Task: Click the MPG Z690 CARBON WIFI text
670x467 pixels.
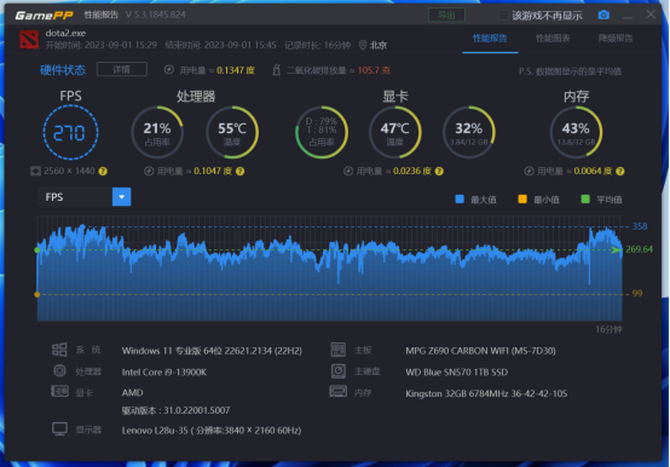Action: pos(481,351)
